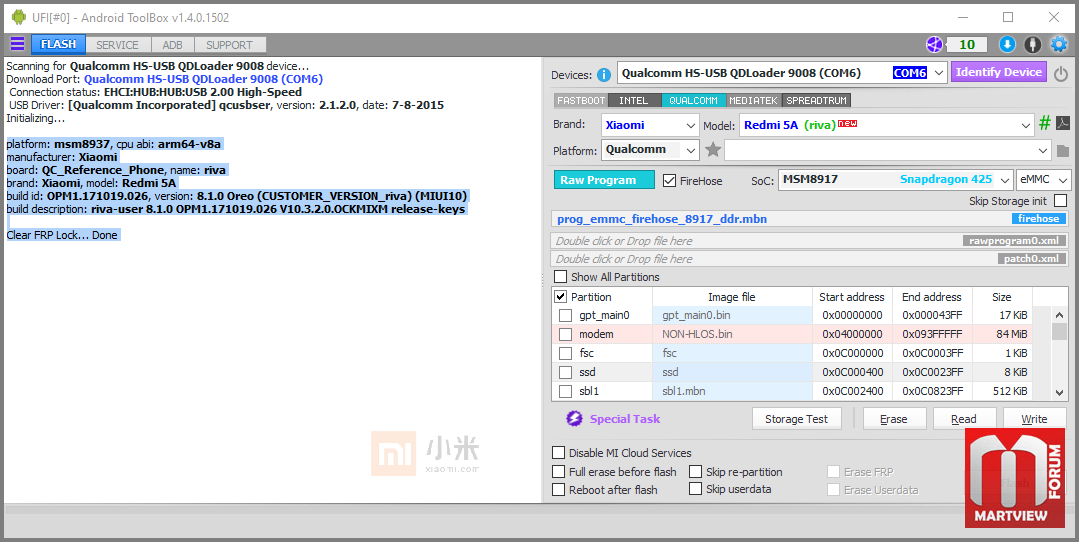This screenshot has width=1079, height=542.
Task: Click partition list scrollbar down arrow
Action: (x=1060, y=393)
